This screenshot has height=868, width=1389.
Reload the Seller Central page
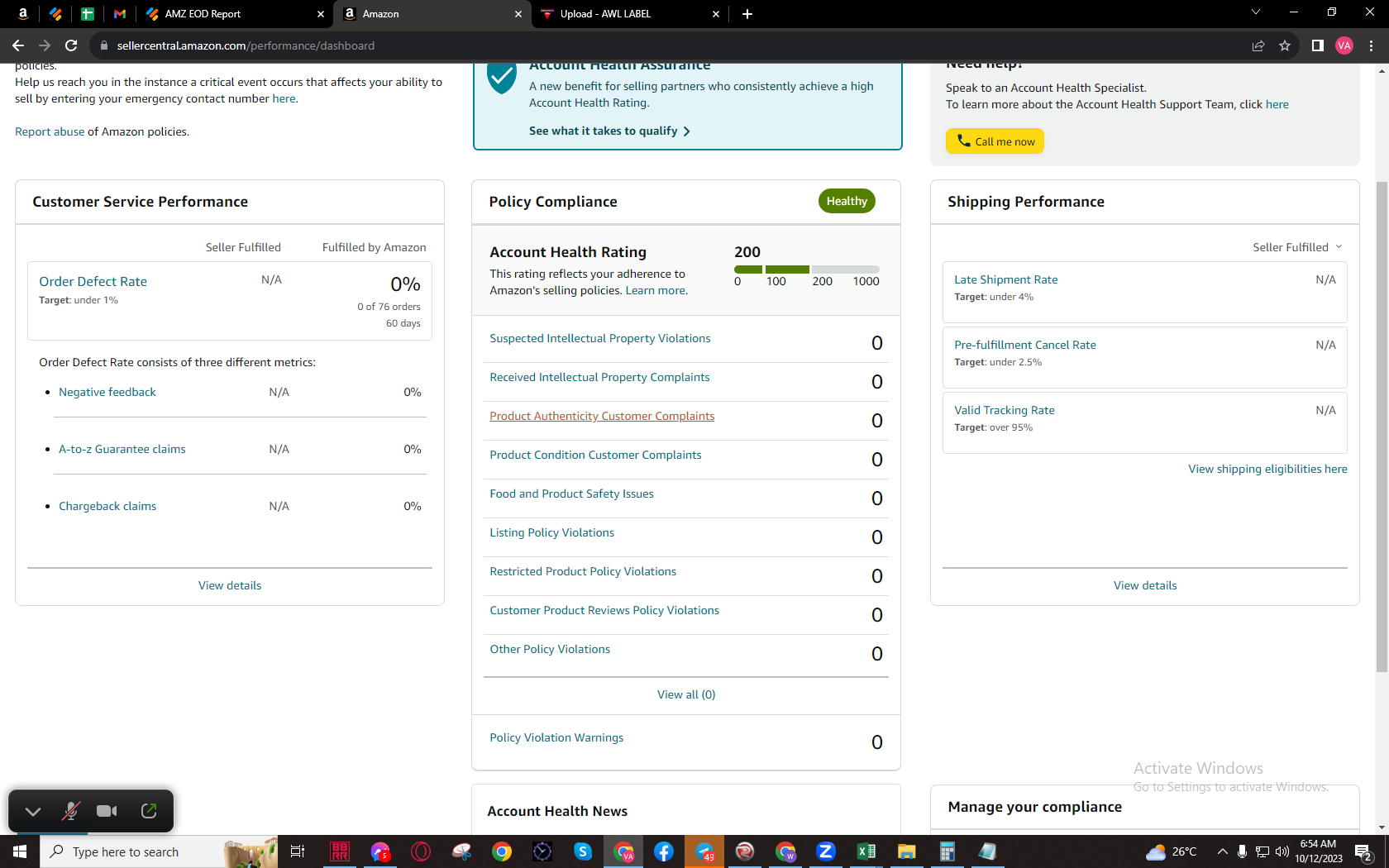71,45
